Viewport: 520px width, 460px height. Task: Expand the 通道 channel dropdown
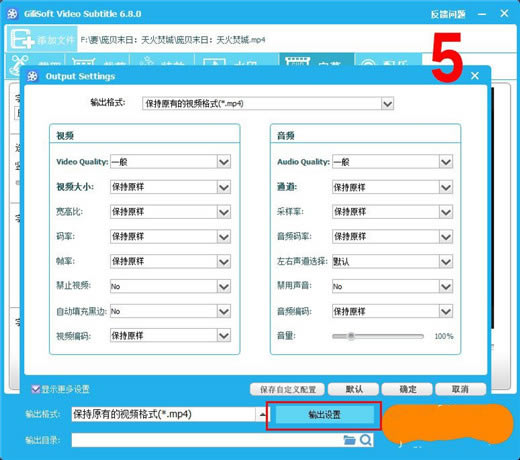(x=446, y=187)
